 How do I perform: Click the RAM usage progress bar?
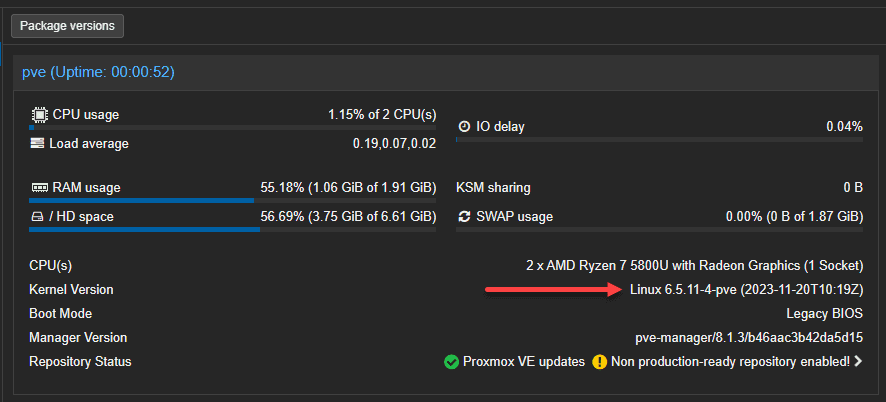233,200
